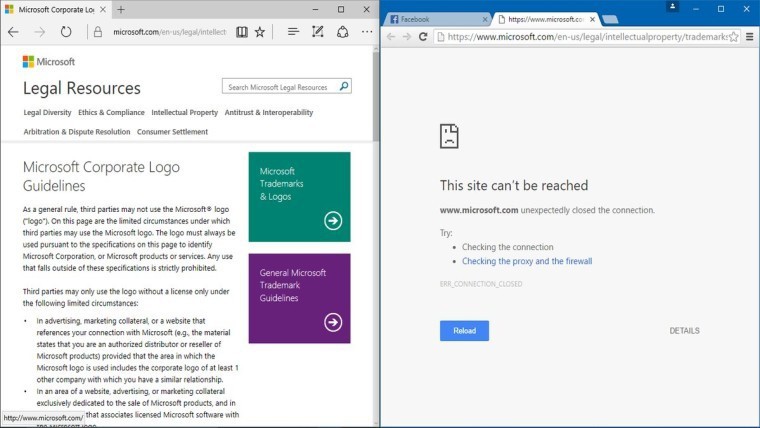Add page to Edge favorites star
This screenshot has width=760, height=428.
[260, 32]
